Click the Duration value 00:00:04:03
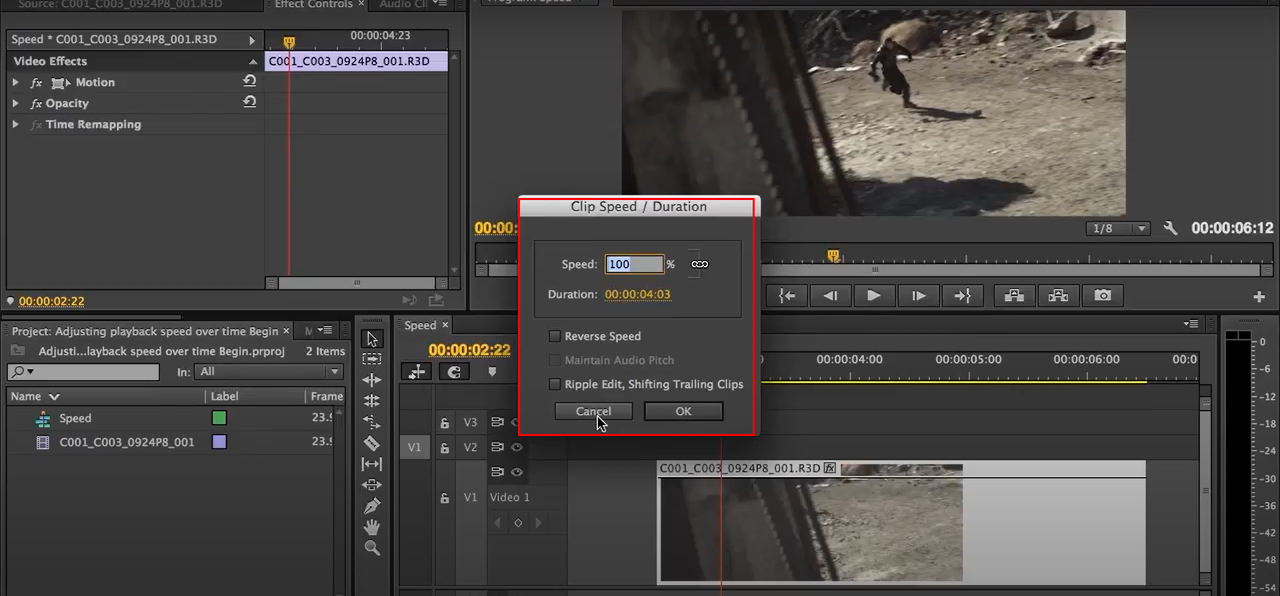This screenshot has width=1280, height=596. (x=637, y=294)
